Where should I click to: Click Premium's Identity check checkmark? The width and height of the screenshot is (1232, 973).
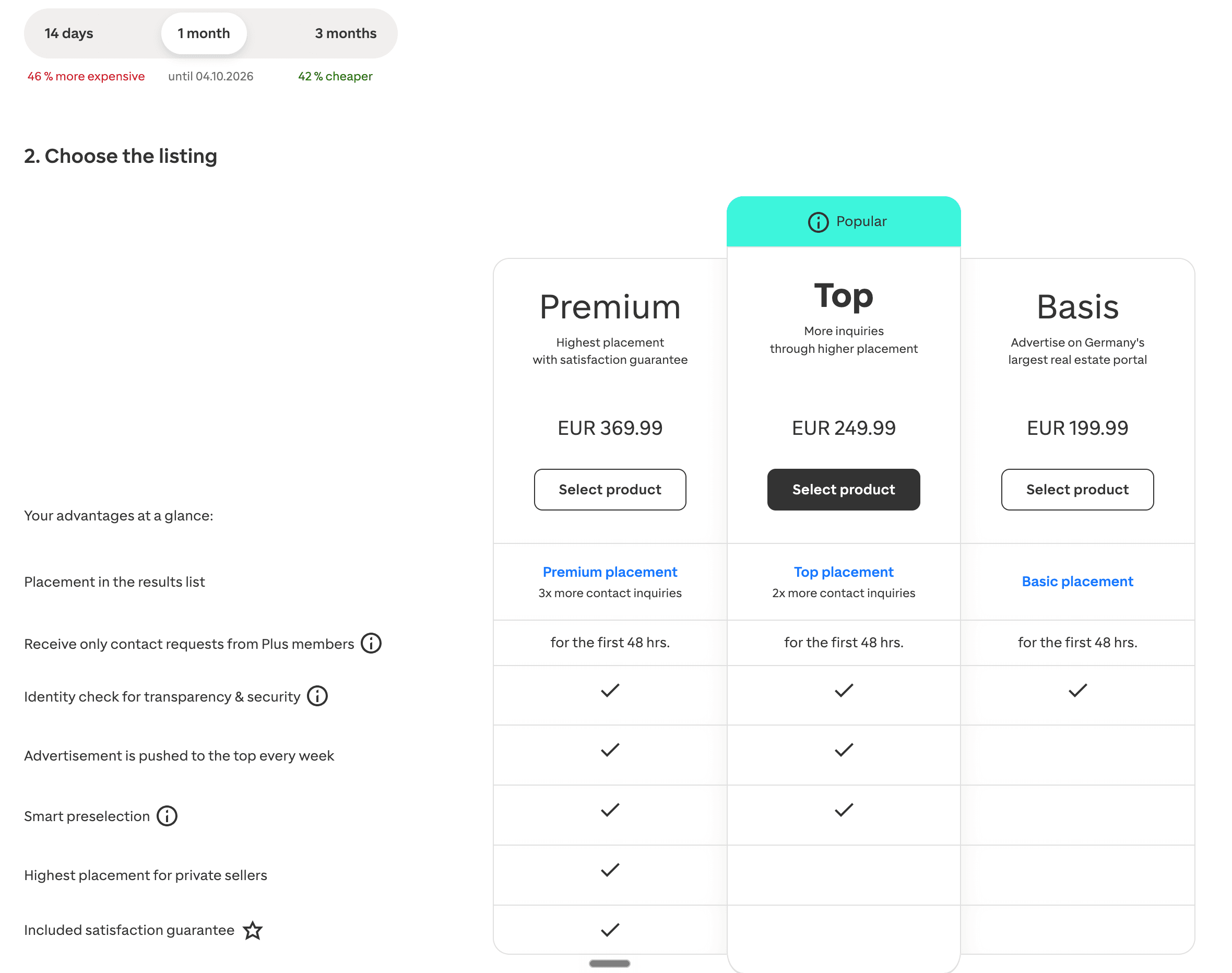tap(609, 691)
